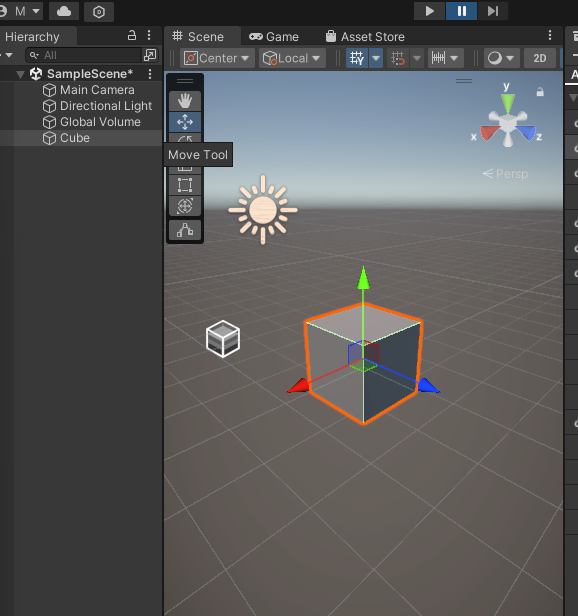
Task: Toggle the hierarchy panel lock
Action: pos(132,36)
